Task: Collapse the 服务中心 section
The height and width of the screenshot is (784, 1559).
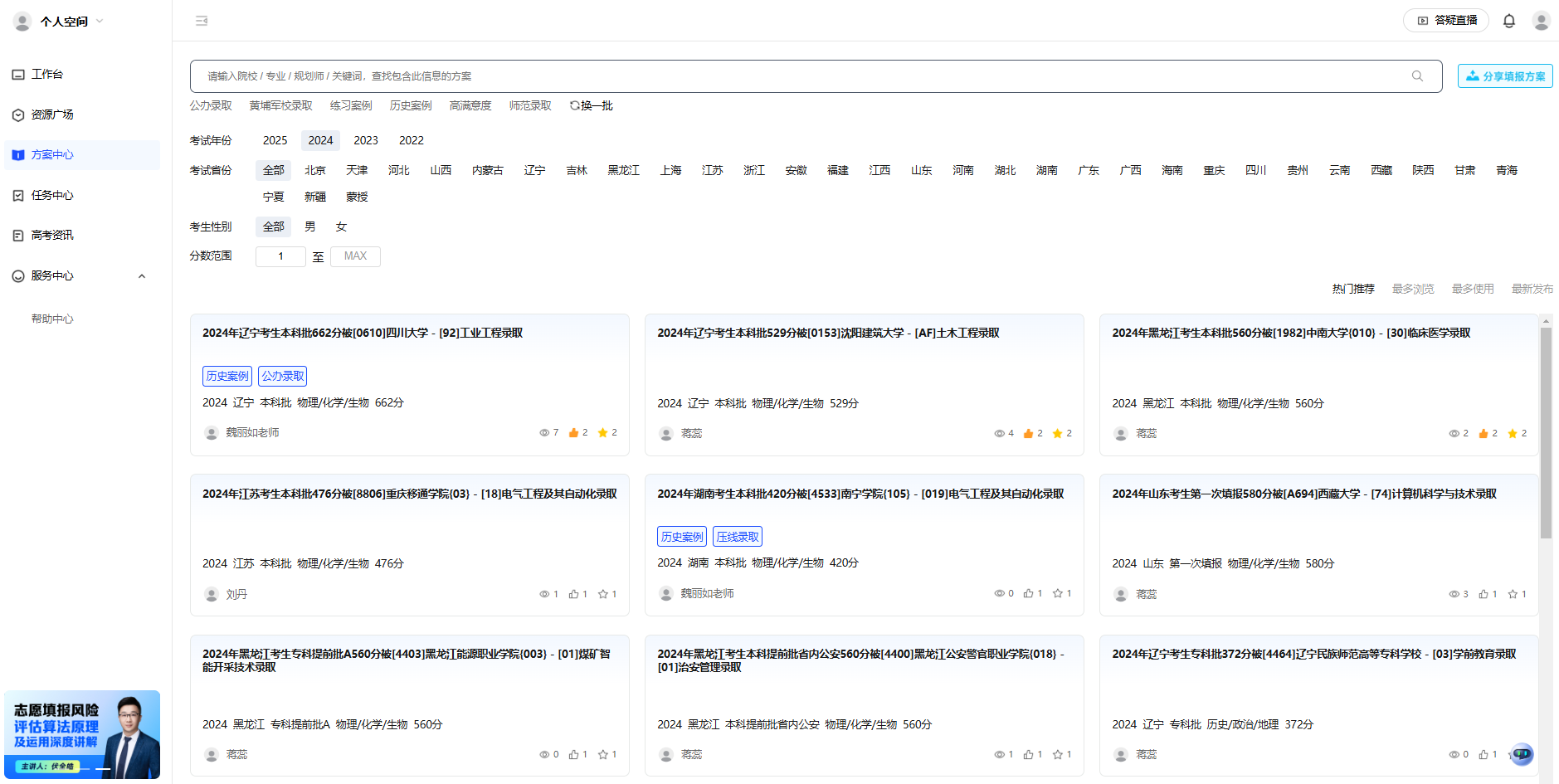Action: (141, 276)
